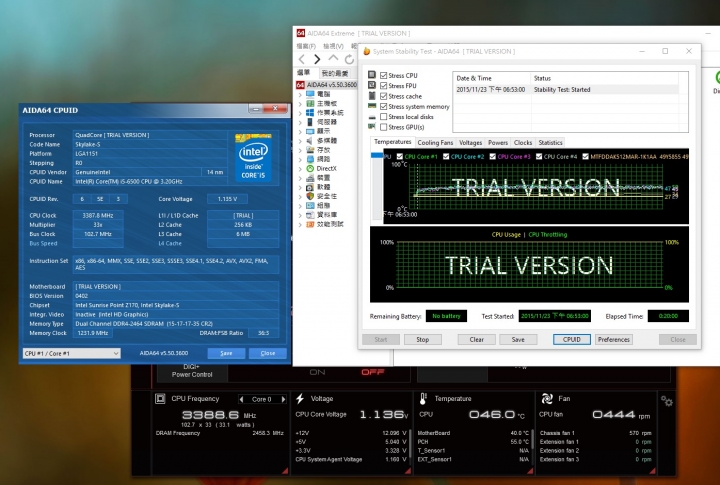
Task: Select the 伺服器 server icon in tree
Action: click(x=310, y=122)
